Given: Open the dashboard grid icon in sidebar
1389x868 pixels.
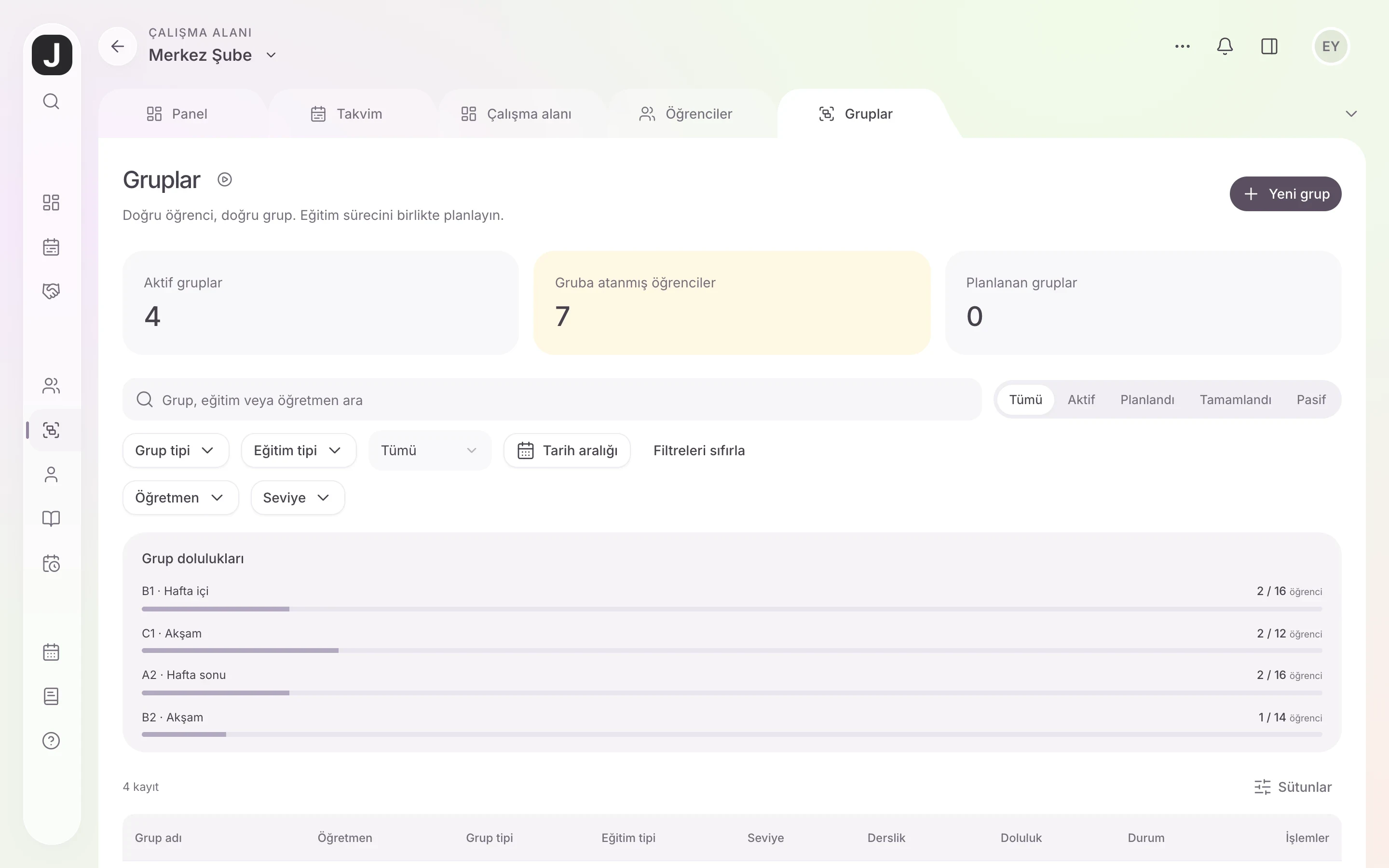Looking at the screenshot, I should pos(51,203).
